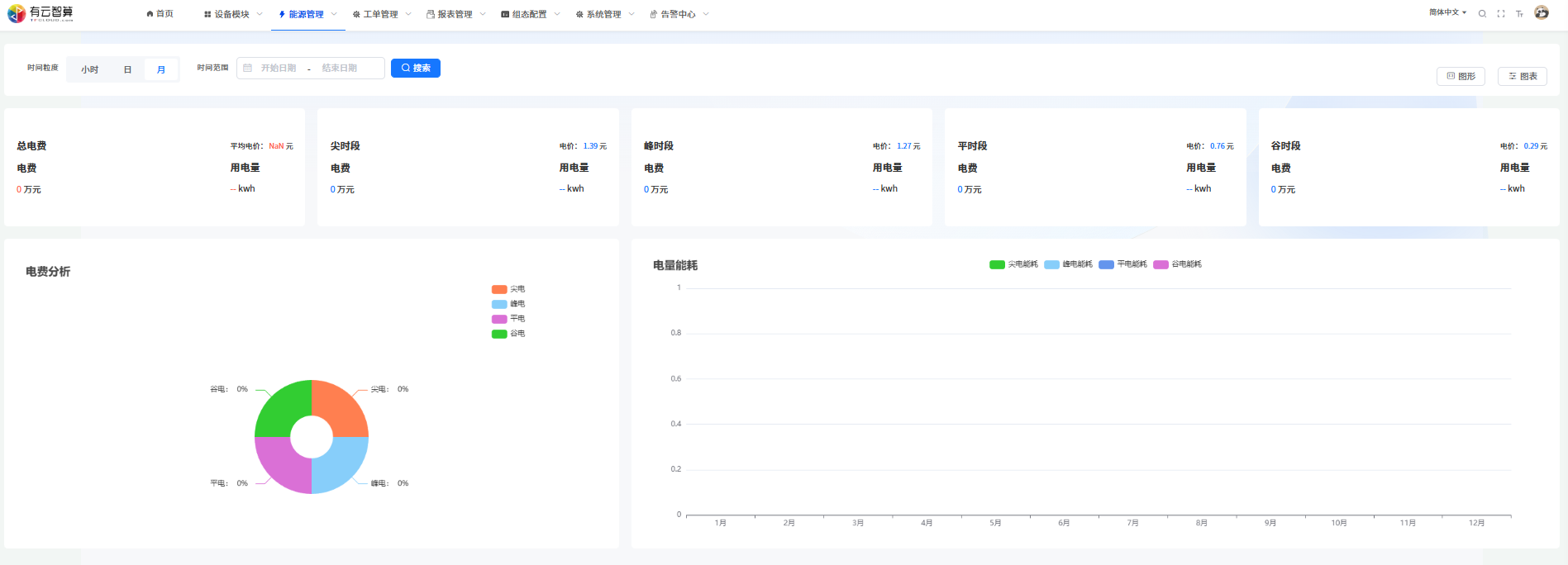Image resolution: width=1568 pixels, height=565 pixels.
Task: Open the 系统管理 menu
Action: [x=603, y=14]
